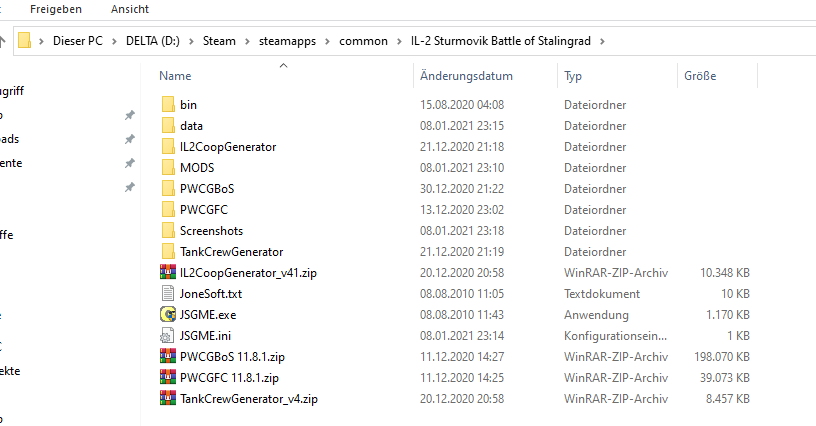Click the JSGME.ini configuration file icon
The width and height of the screenshot is (816, 426).
(x=168, y=335)
